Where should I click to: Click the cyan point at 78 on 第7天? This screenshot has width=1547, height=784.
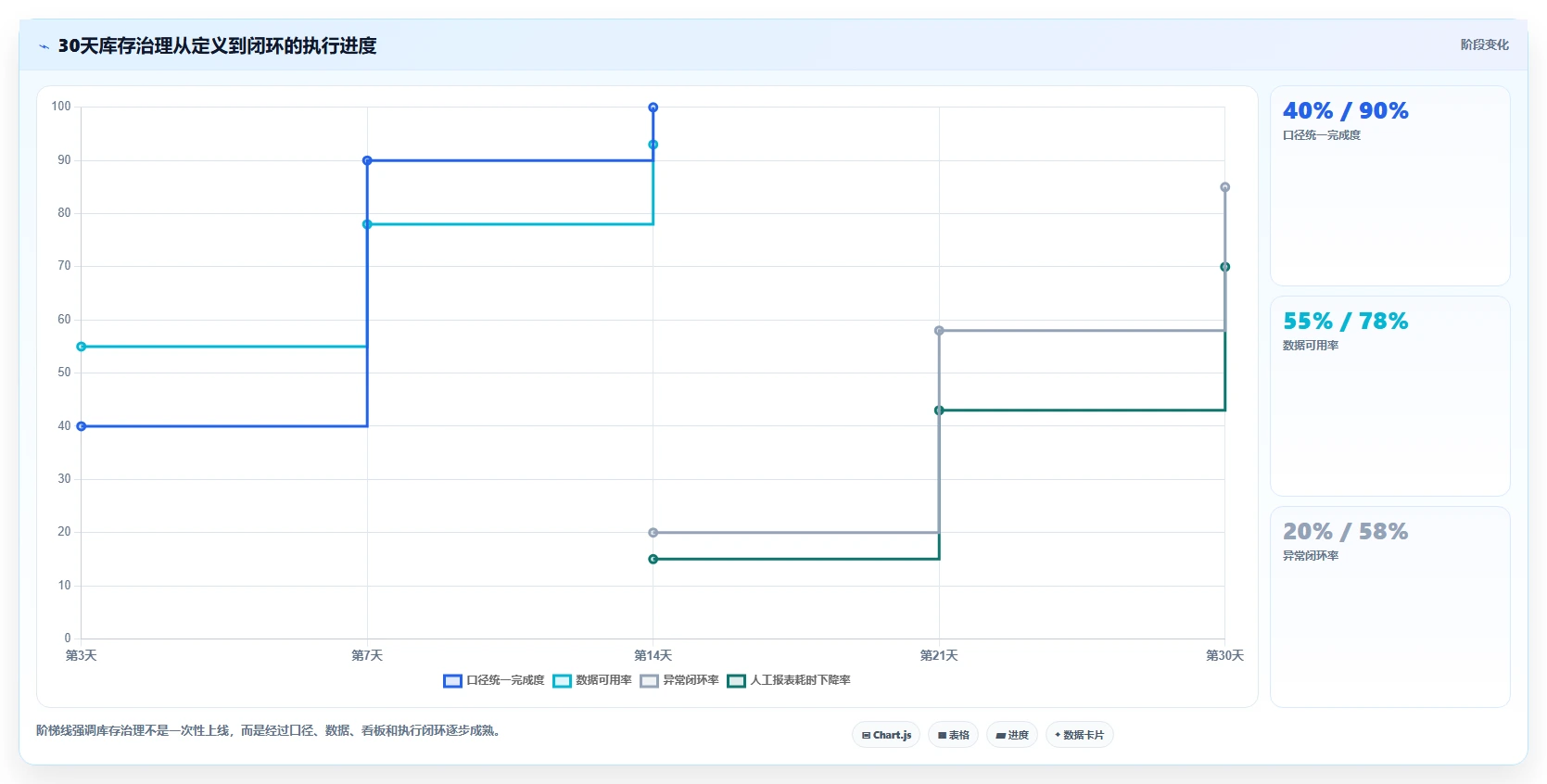[x=367, y=224]
